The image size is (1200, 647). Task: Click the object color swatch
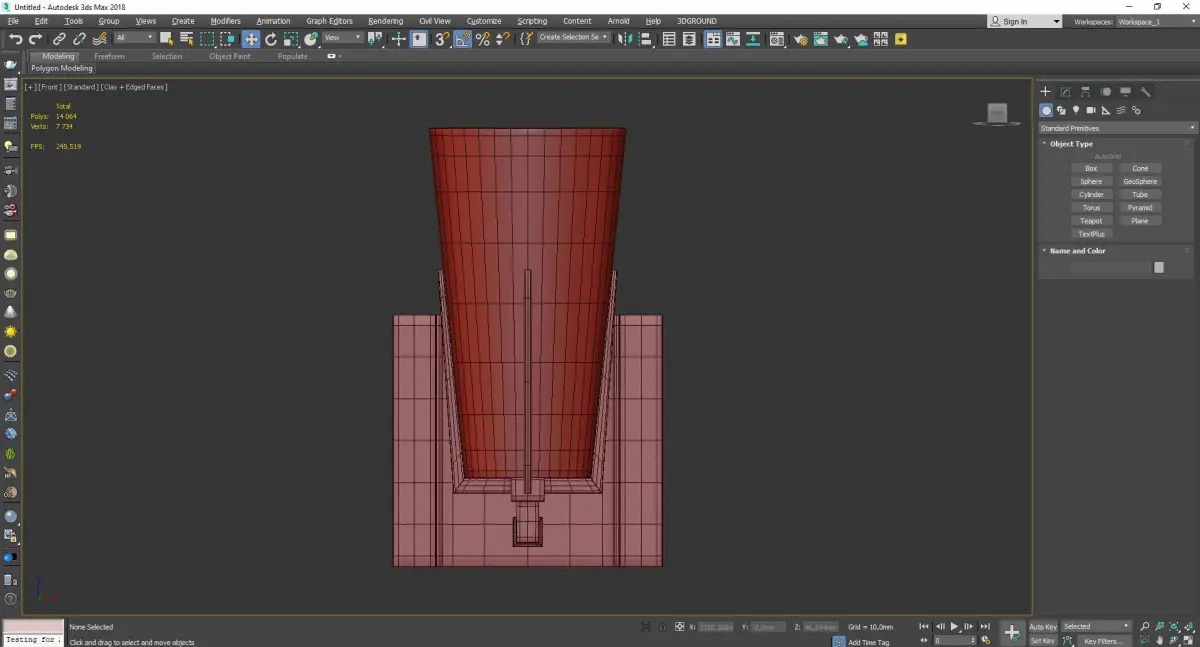1158,267
